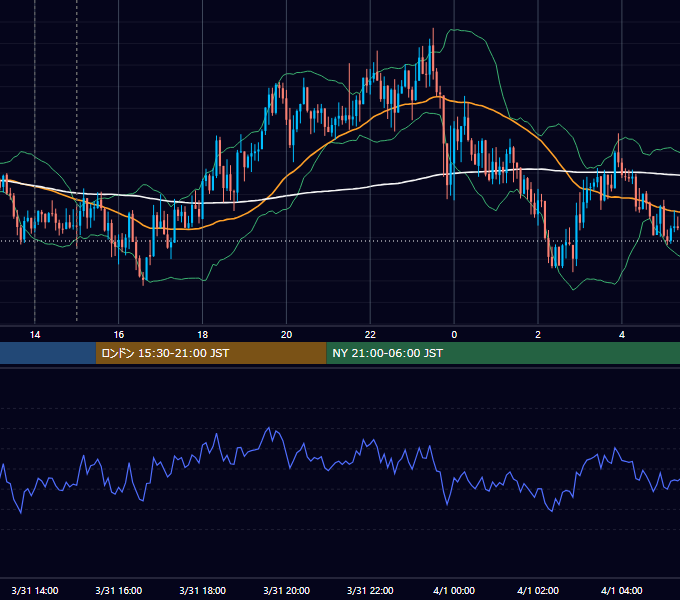Click the 20 hour label on the price chart axis

pos(286,335)
